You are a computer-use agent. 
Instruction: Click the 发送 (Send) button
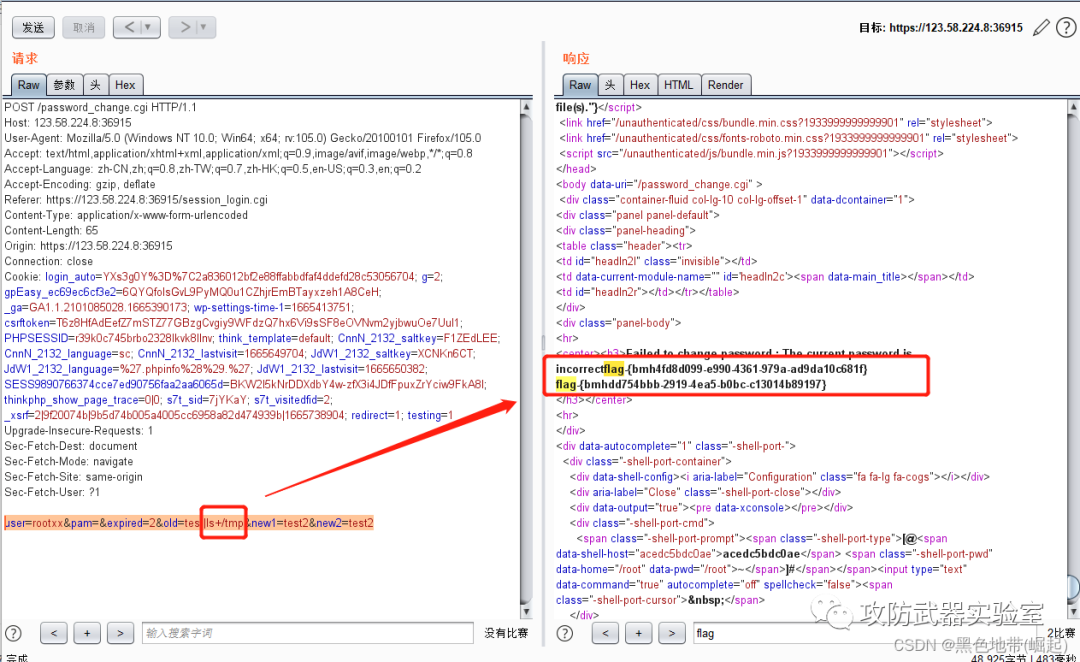33,27
